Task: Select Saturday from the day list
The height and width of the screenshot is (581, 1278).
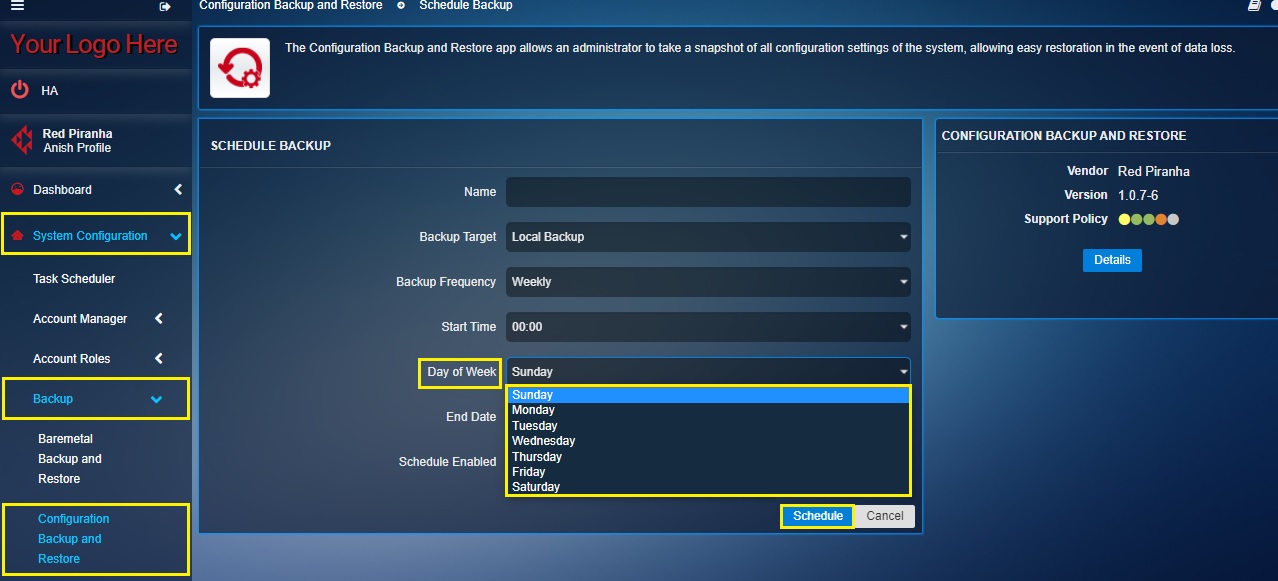Action: point(708,487)
